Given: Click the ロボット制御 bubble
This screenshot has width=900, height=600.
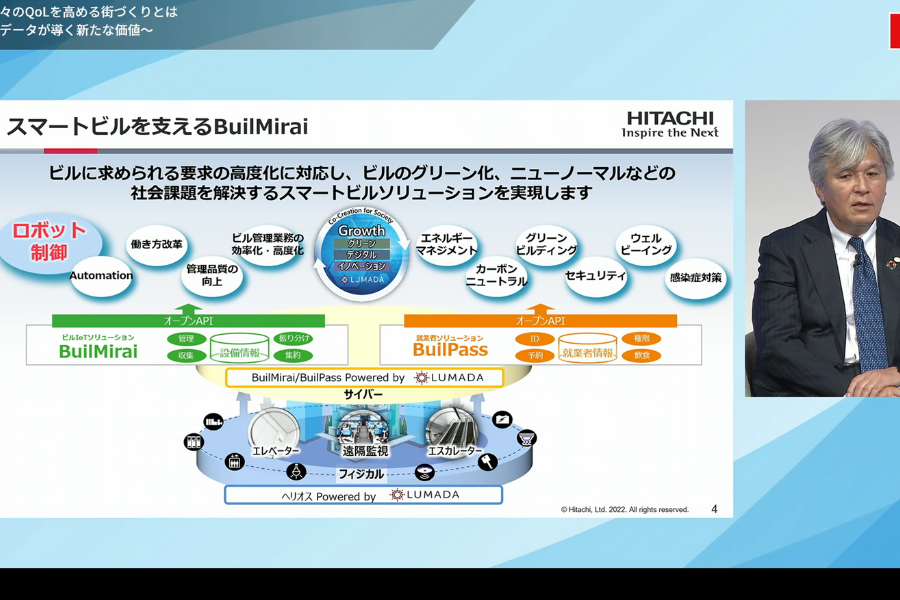Looking at the screenshot, I should pos(49,242).
